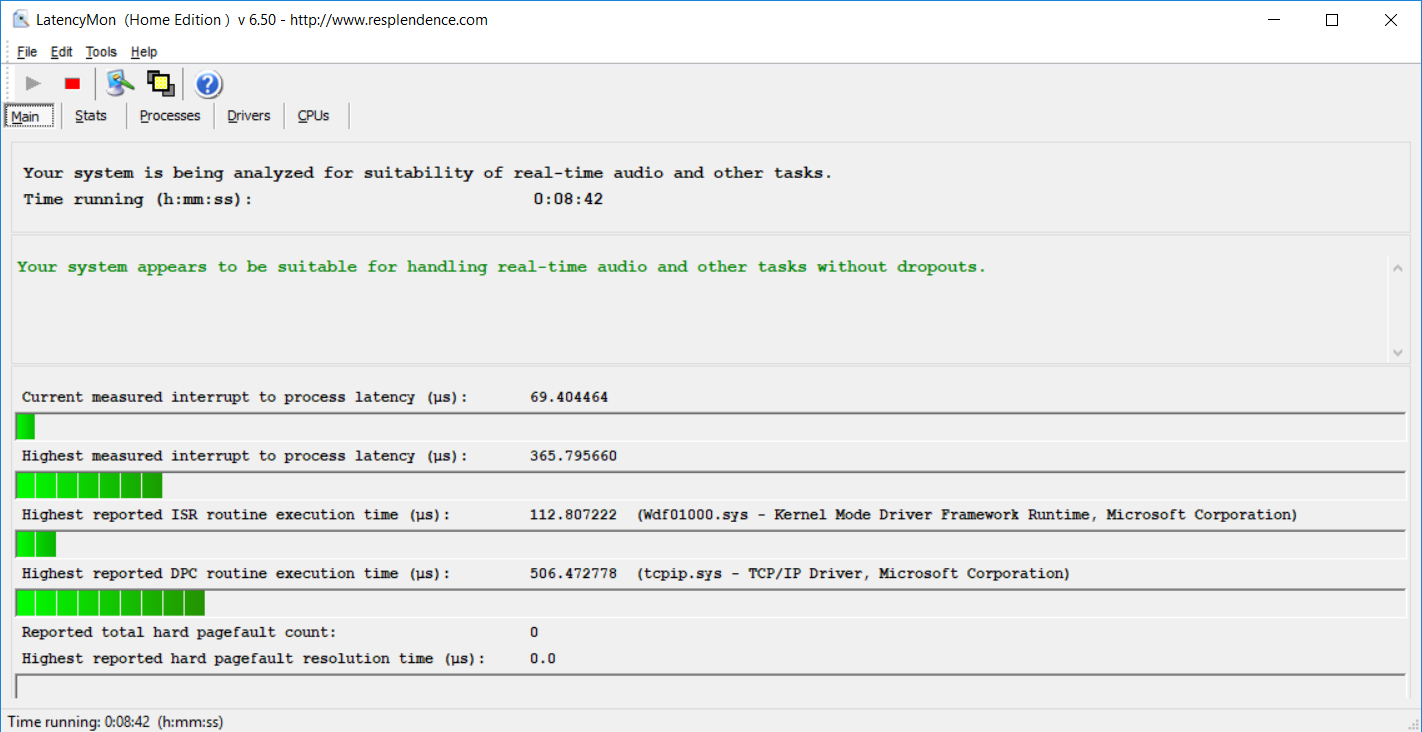Viewport: 1422px width, 732px height.
Task: Select the green system suitable message text
Action: point(501,267)
